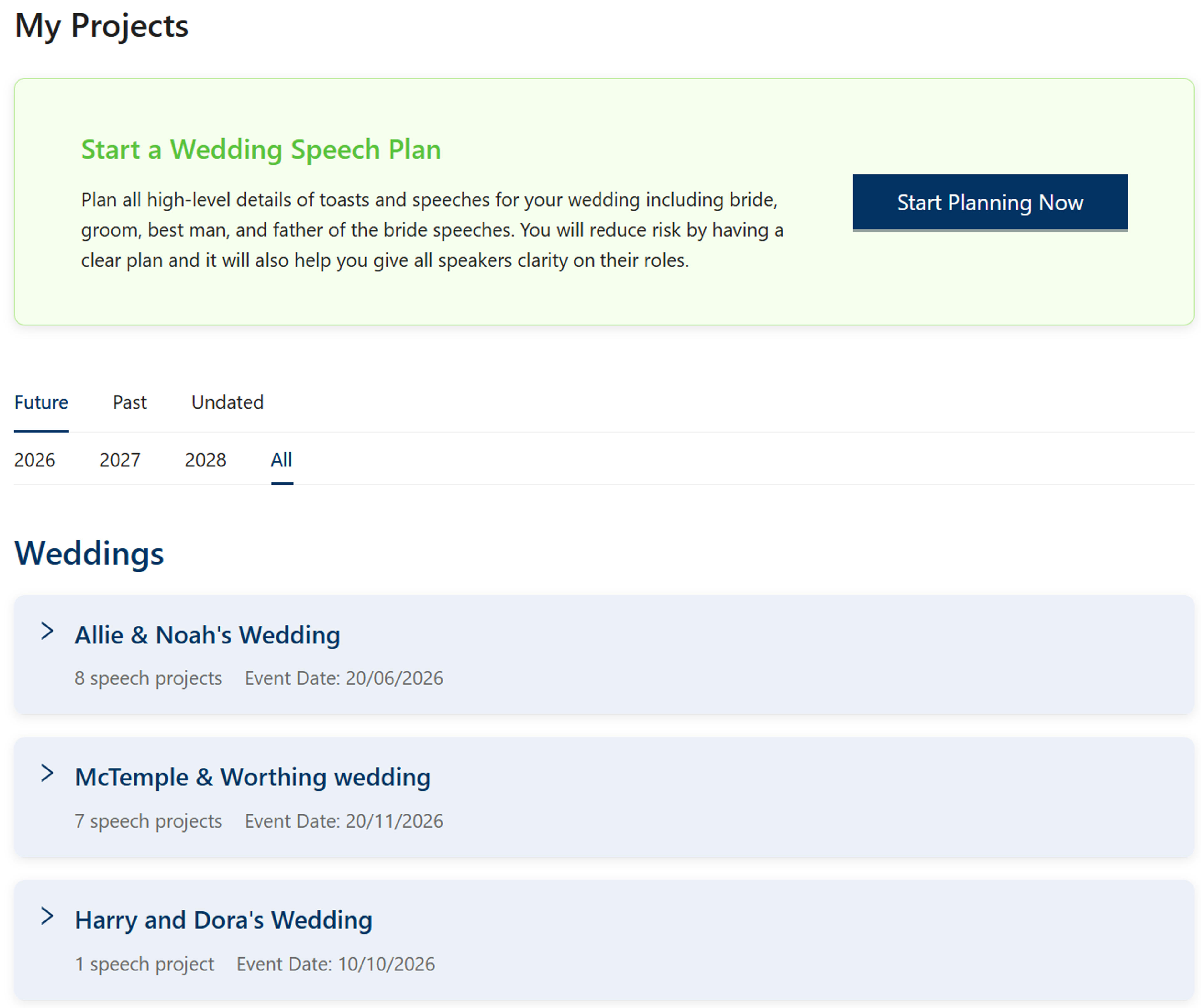
Task: Click the '8 speech projects' text
Action: 148,678
